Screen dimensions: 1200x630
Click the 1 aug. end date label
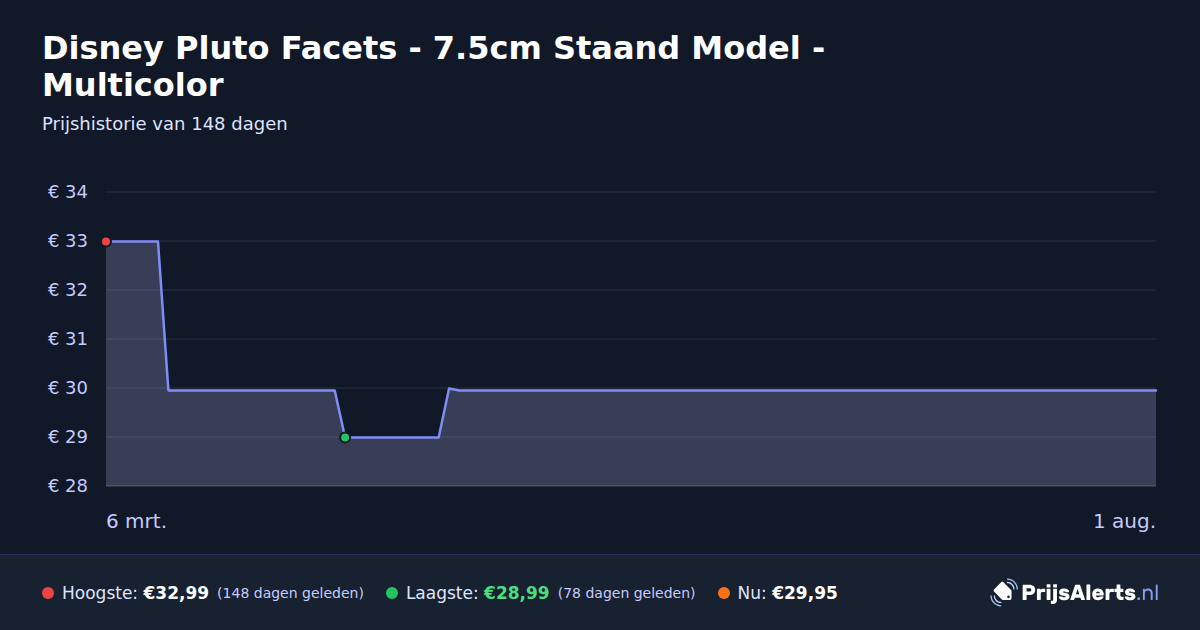pos(1124,521)
